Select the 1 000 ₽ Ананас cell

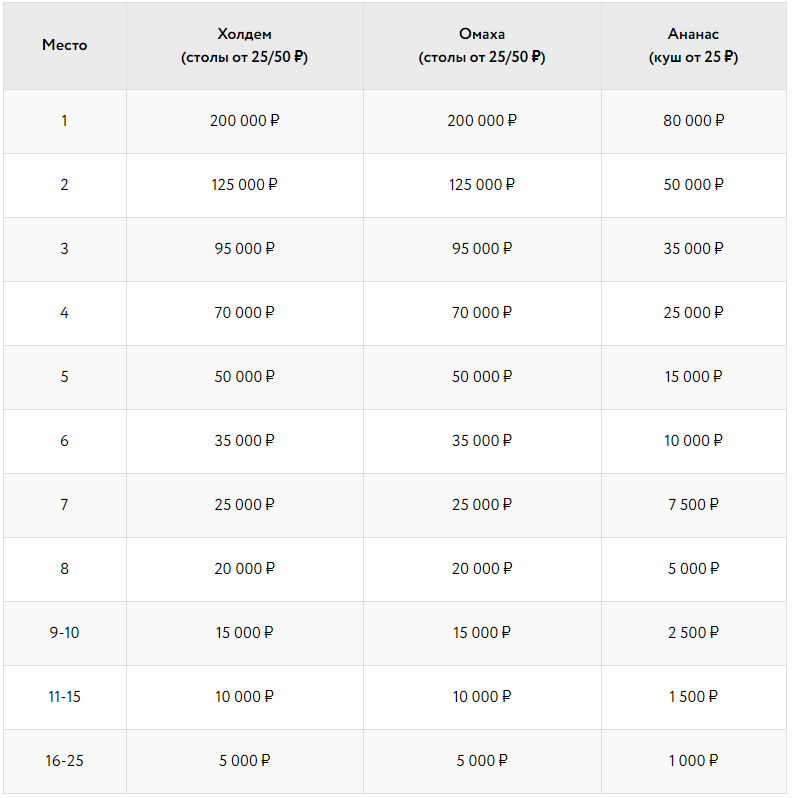pos(693,761)
